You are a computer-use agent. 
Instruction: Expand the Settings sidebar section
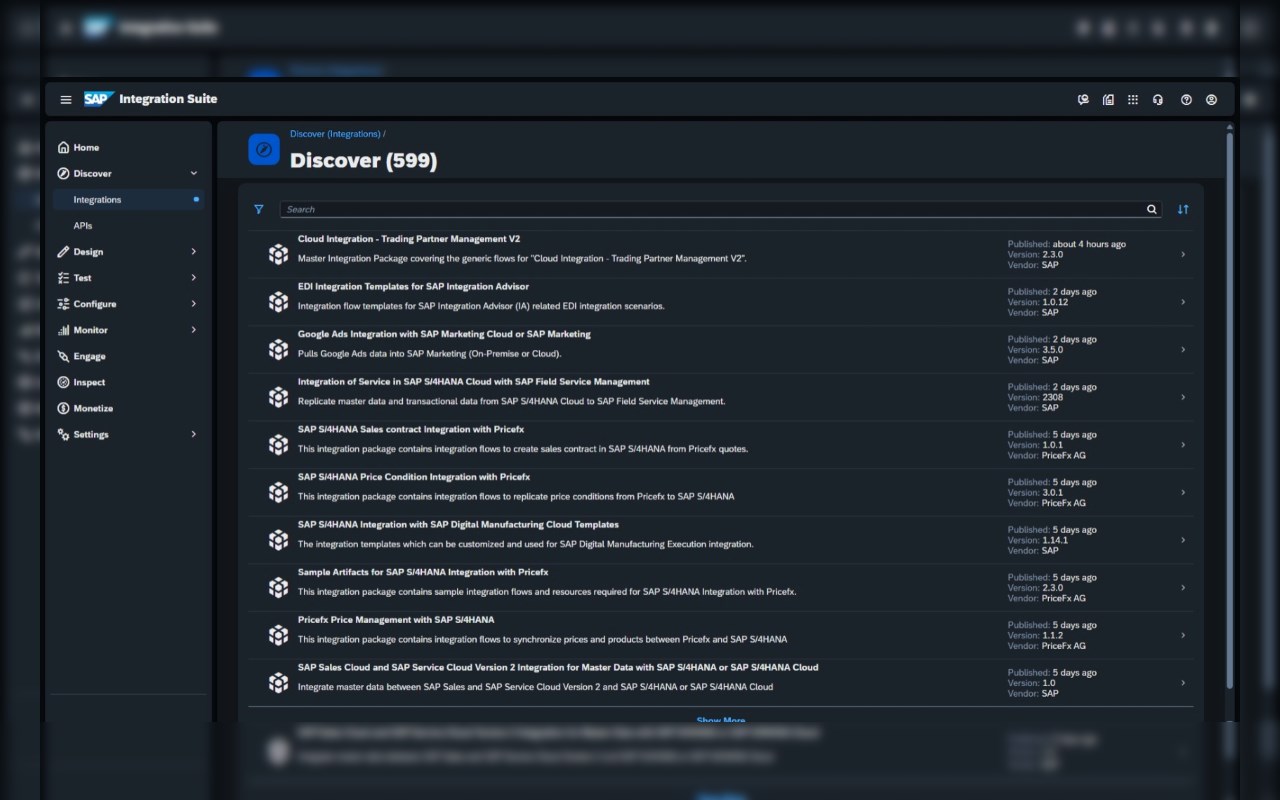[x=194, y=434]
